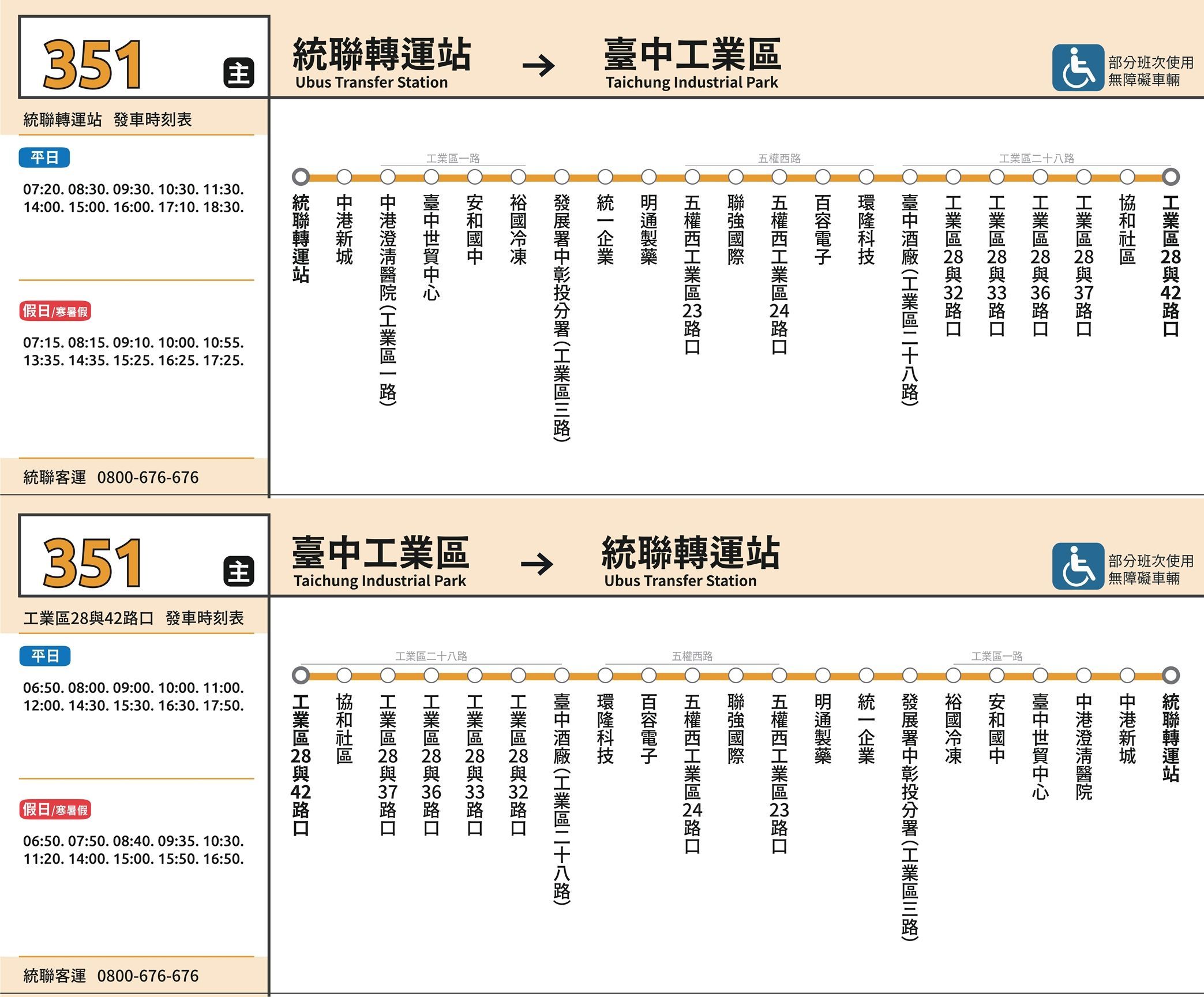Click the stop circle above 安和國中 on upper route
Image resolution: width=1204 pixels, height=997 pixels.
point(475,177)
